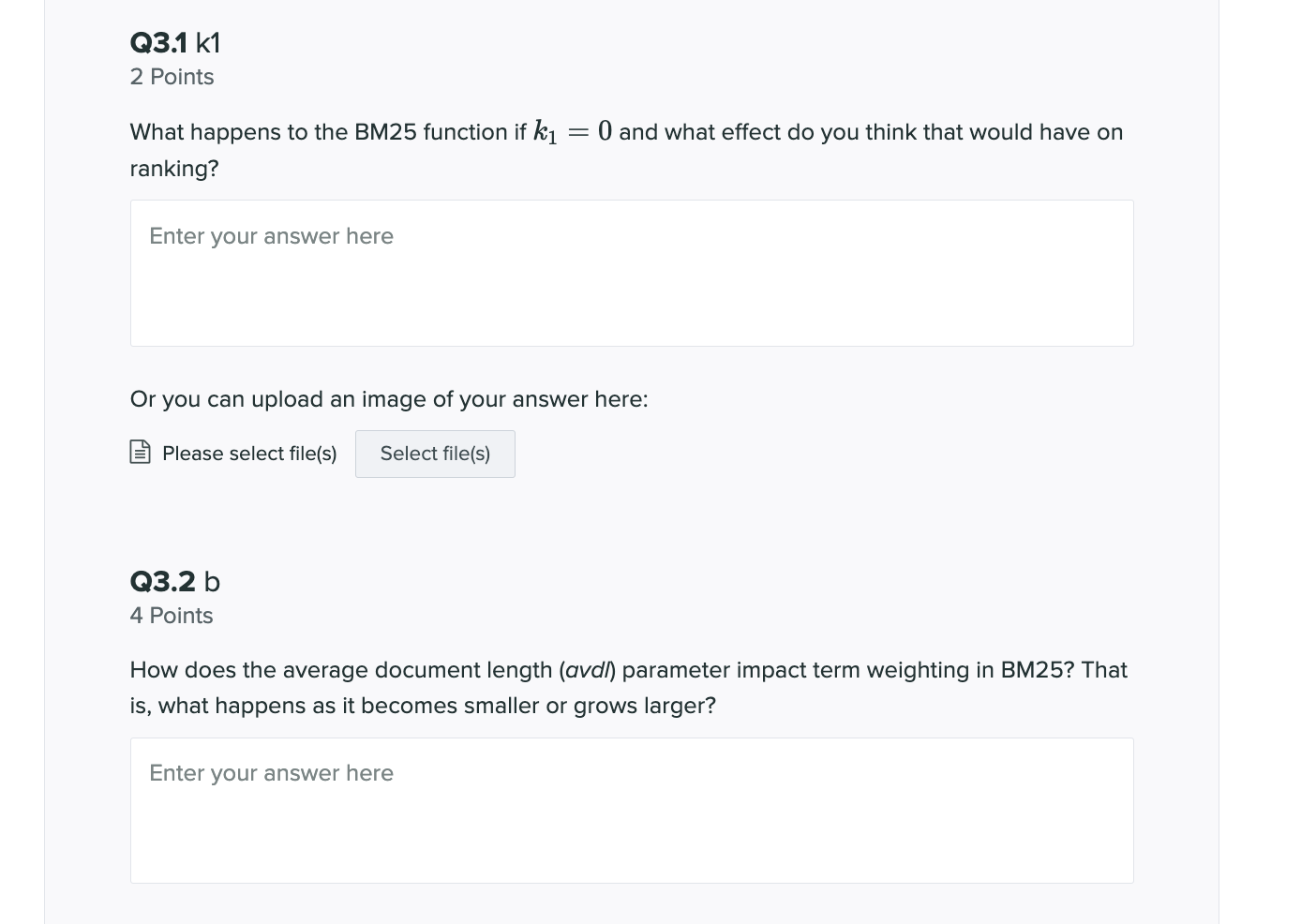
Task: Select the Q3.1 k1 question heading
Action: (174, 42)
